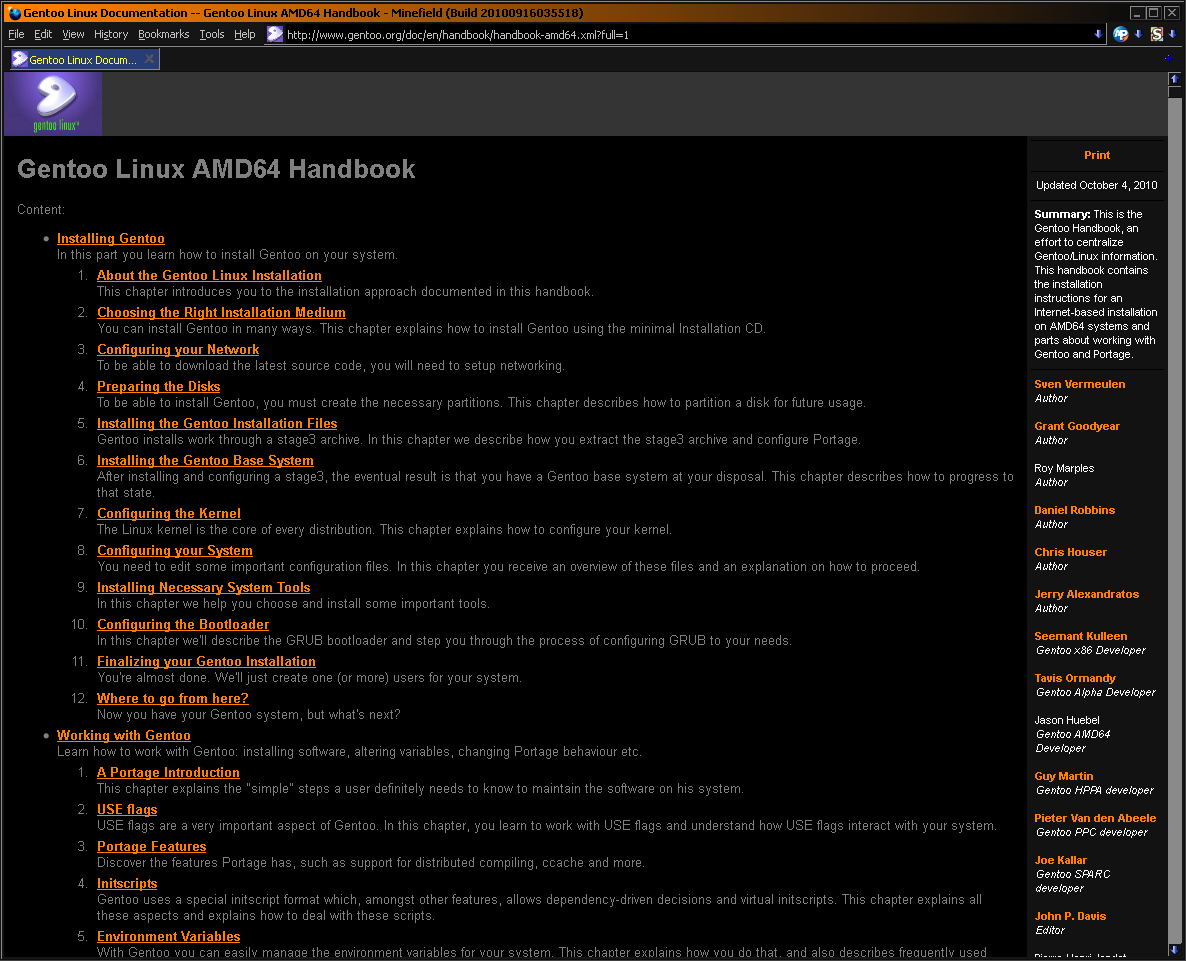Click the Print link in the sidebar

(1096, 155)
